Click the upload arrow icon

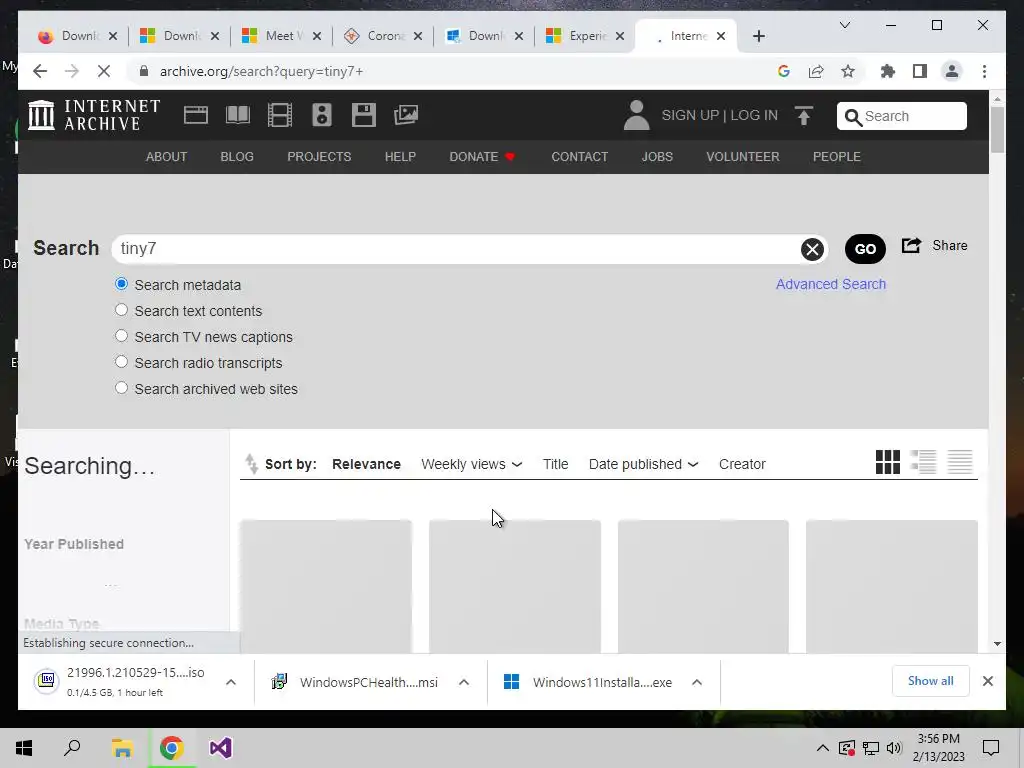(x=804, y=116)
